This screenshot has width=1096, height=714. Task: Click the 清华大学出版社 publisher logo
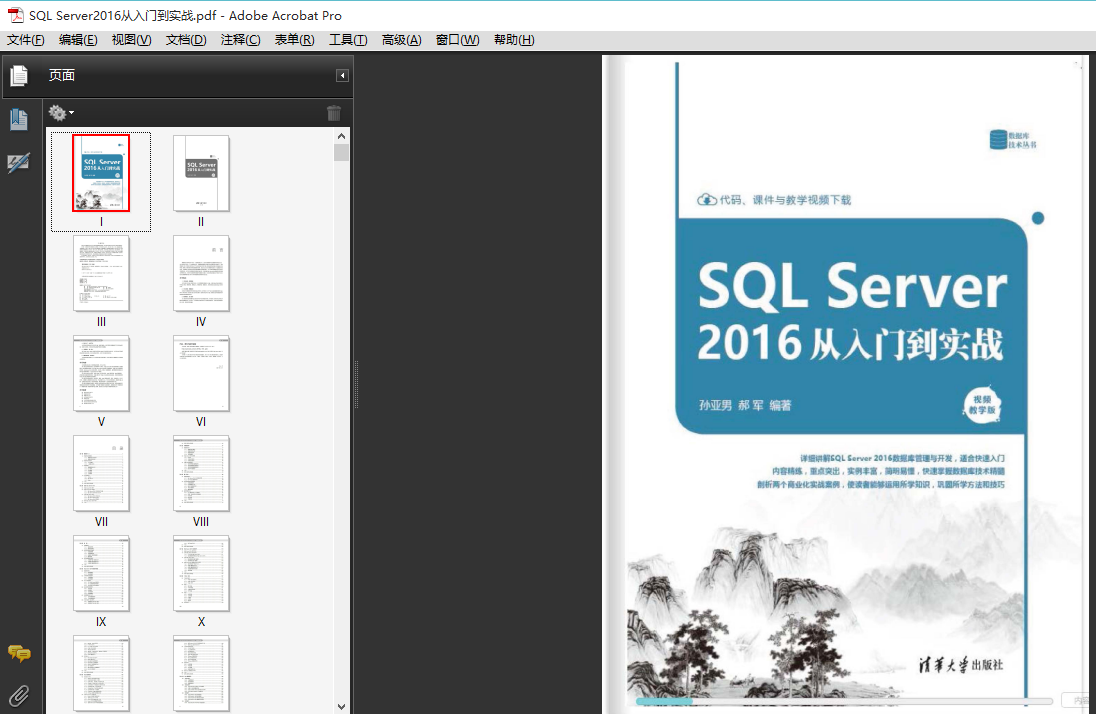[961, 664]
